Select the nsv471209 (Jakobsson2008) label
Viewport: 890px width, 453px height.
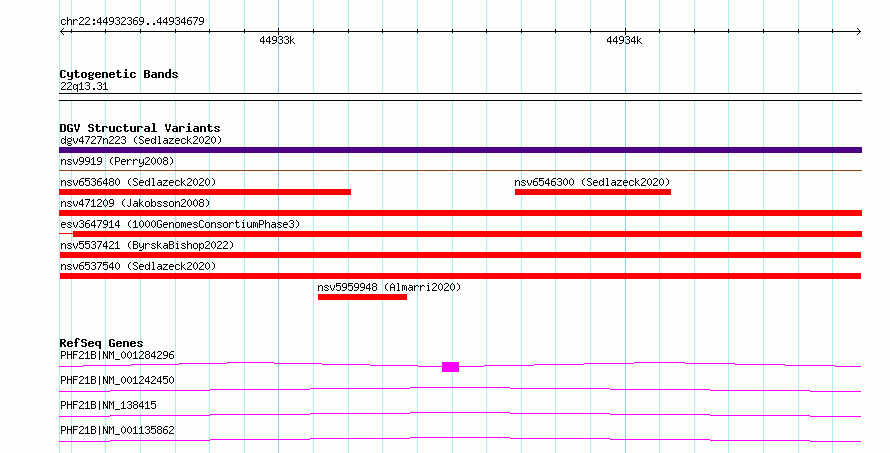coord(135,203)
